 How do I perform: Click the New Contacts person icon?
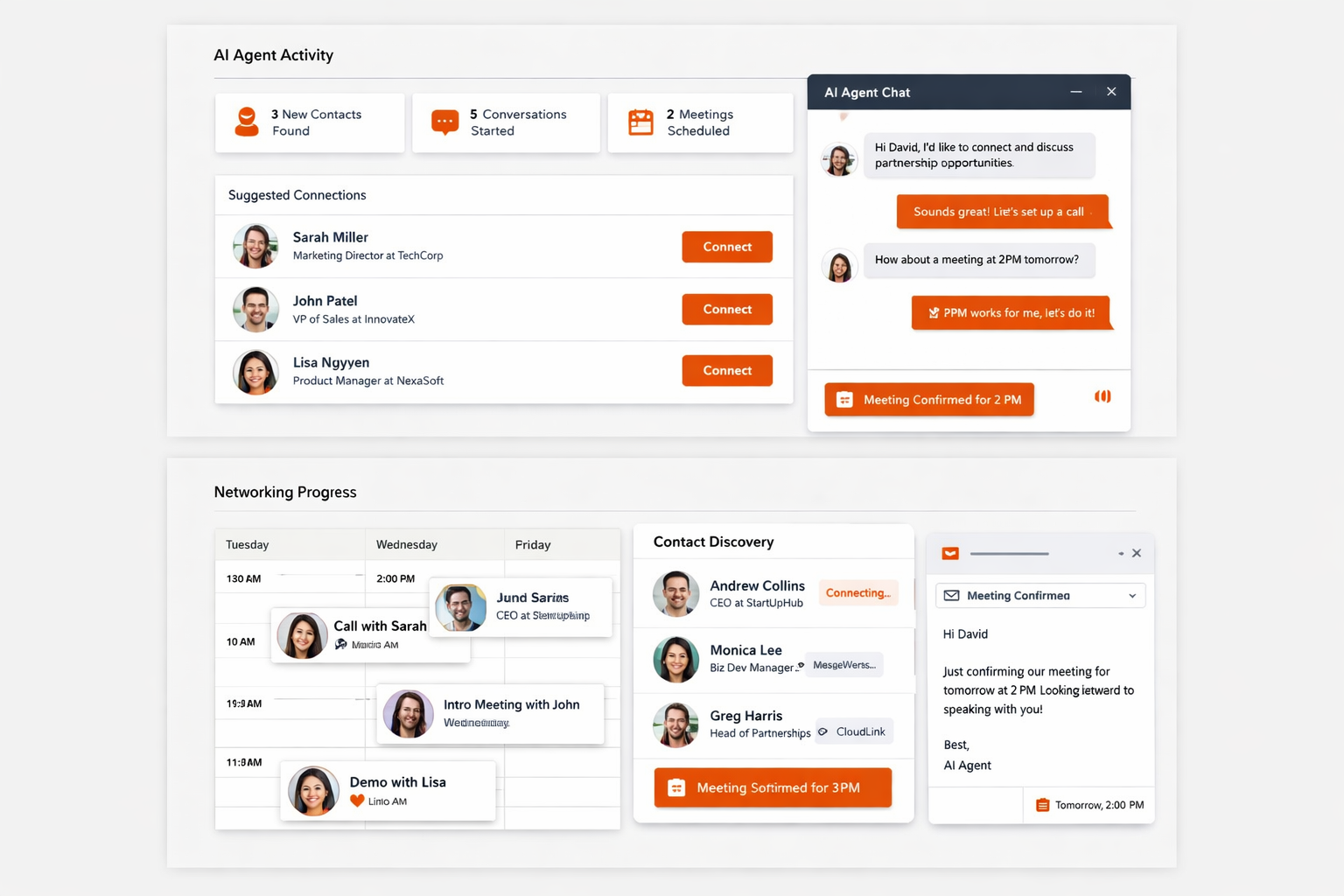[247, 122]
